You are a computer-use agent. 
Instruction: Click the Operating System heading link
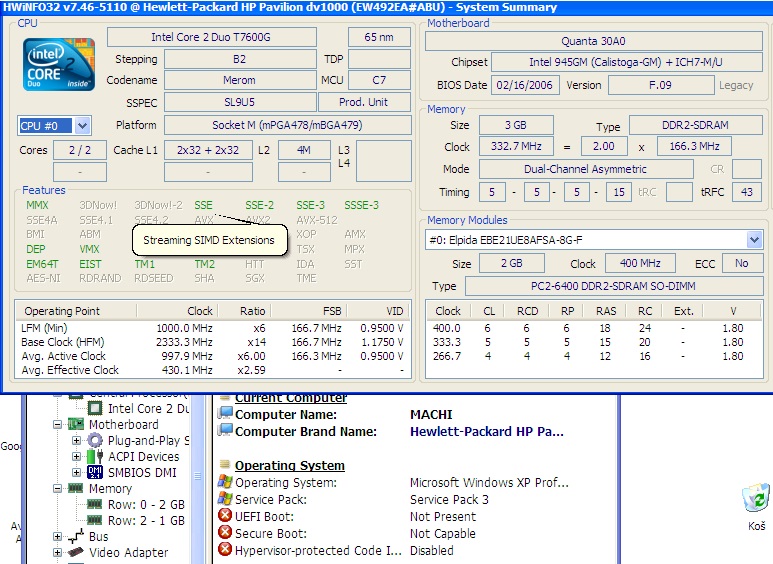[x=290, y=465]
